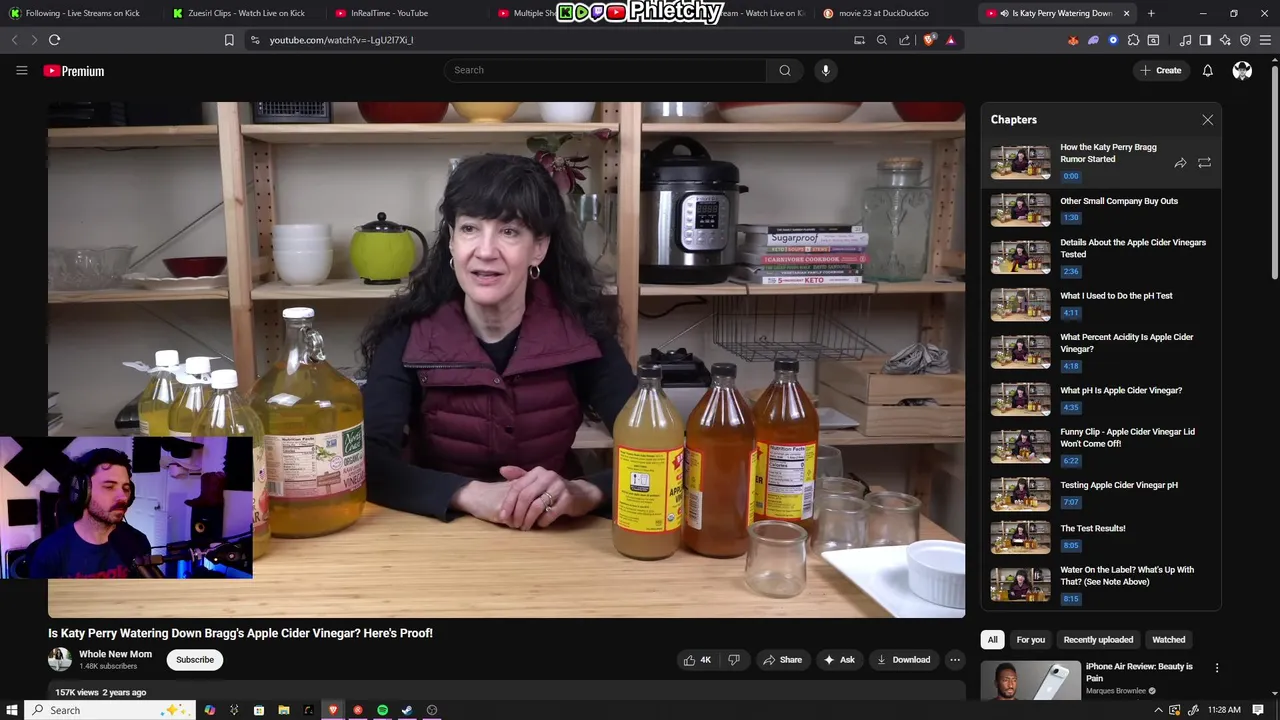Like the video with thumbs-up button
Screen dimensions: 1280x720
[697, 660]
